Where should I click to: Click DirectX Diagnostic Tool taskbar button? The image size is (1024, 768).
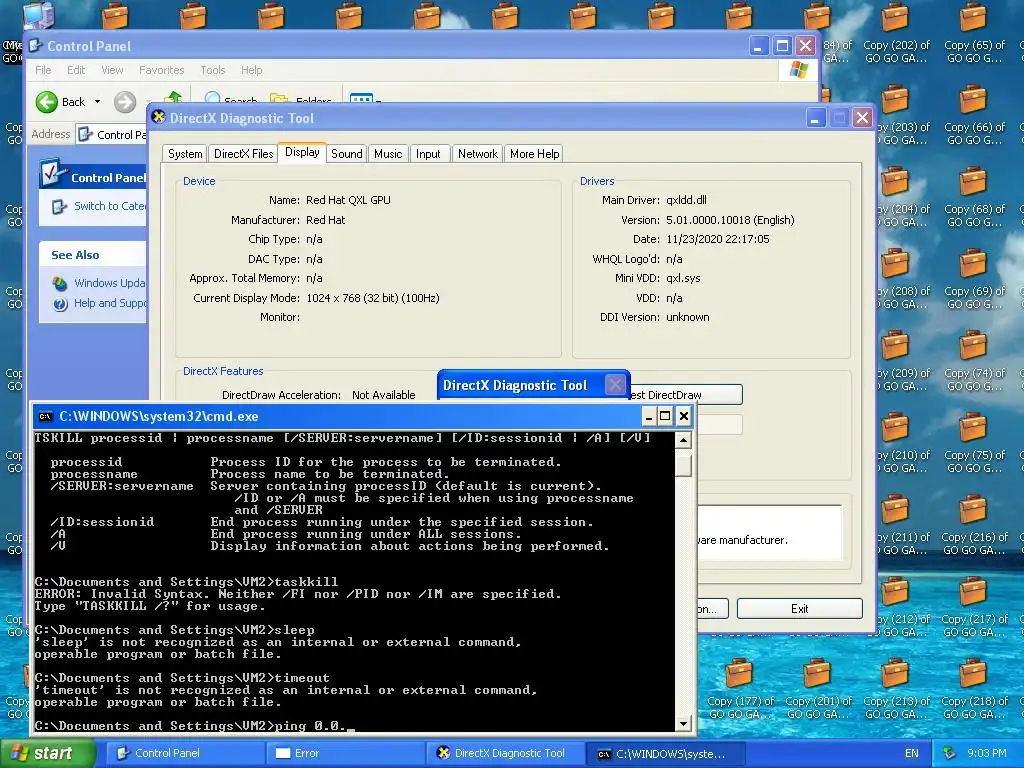(x=505, y=753)
